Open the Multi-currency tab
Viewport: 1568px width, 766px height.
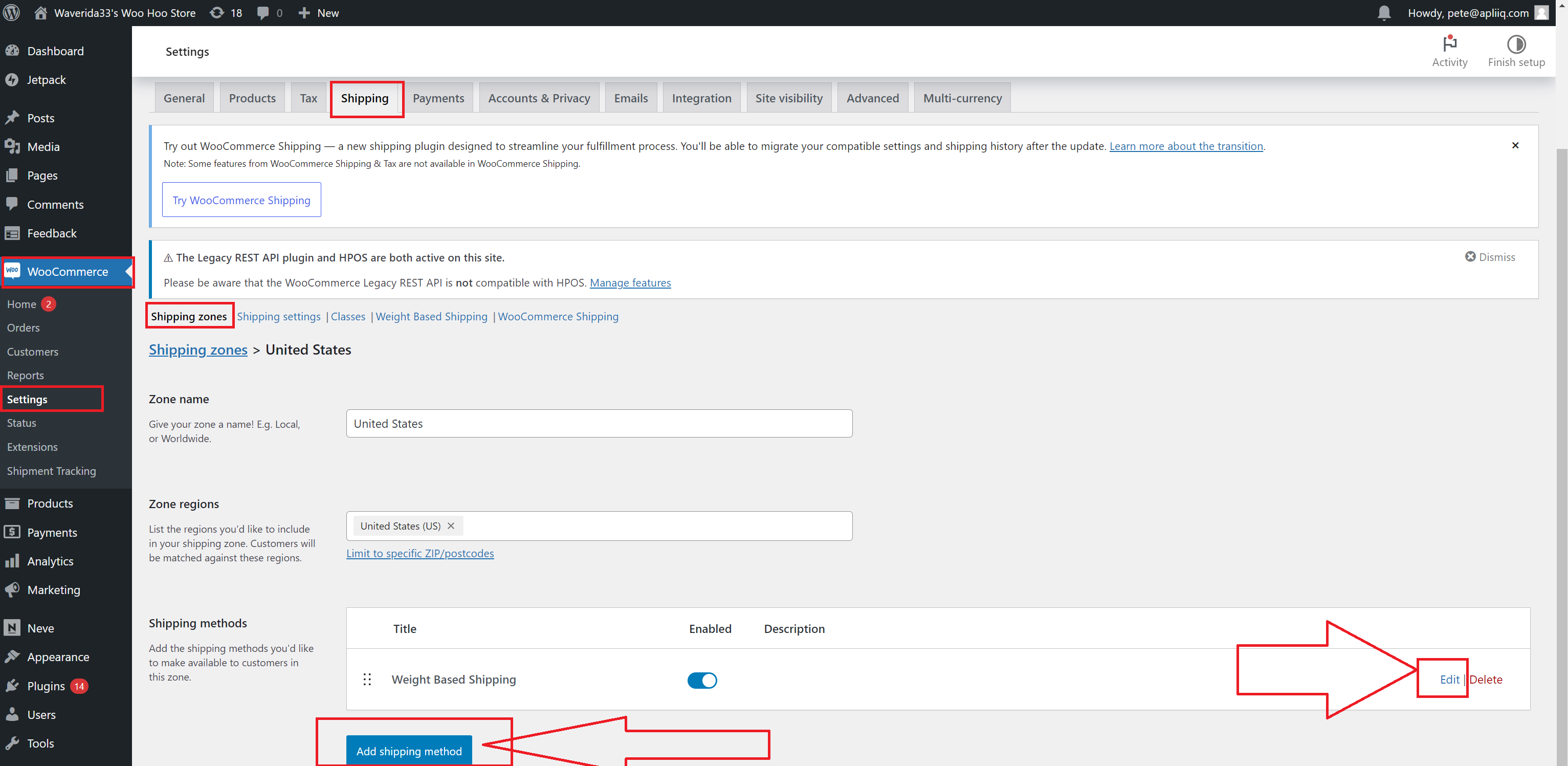[962, 98]
